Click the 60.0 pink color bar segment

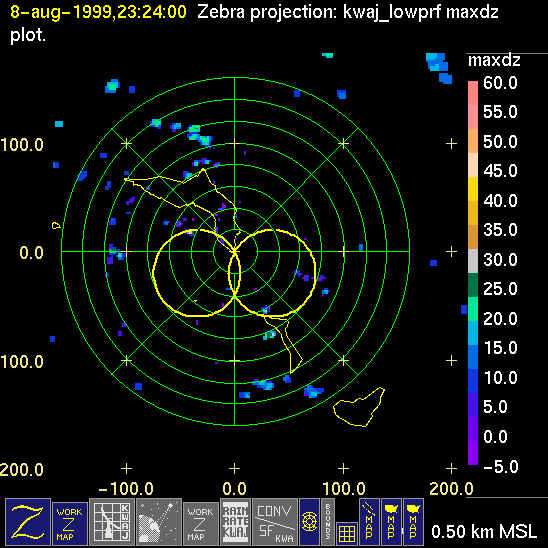click(473, 93)
